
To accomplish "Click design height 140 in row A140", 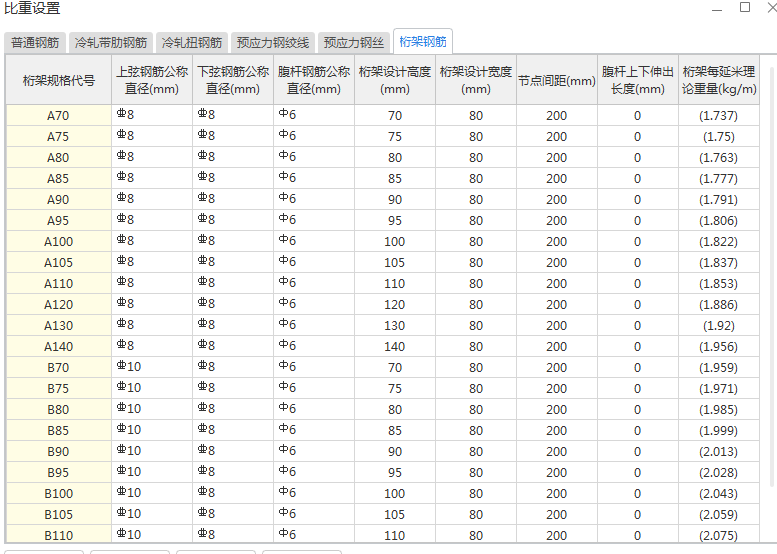I will pos(395,346).
